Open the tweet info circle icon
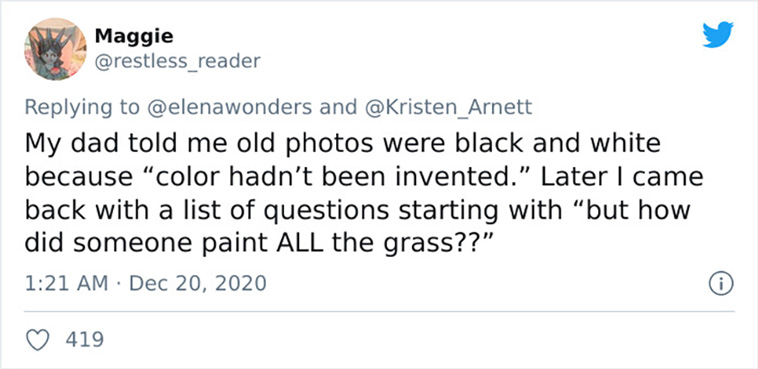The width and height of the screenshot is (758, 369). (x=721, y=284)
